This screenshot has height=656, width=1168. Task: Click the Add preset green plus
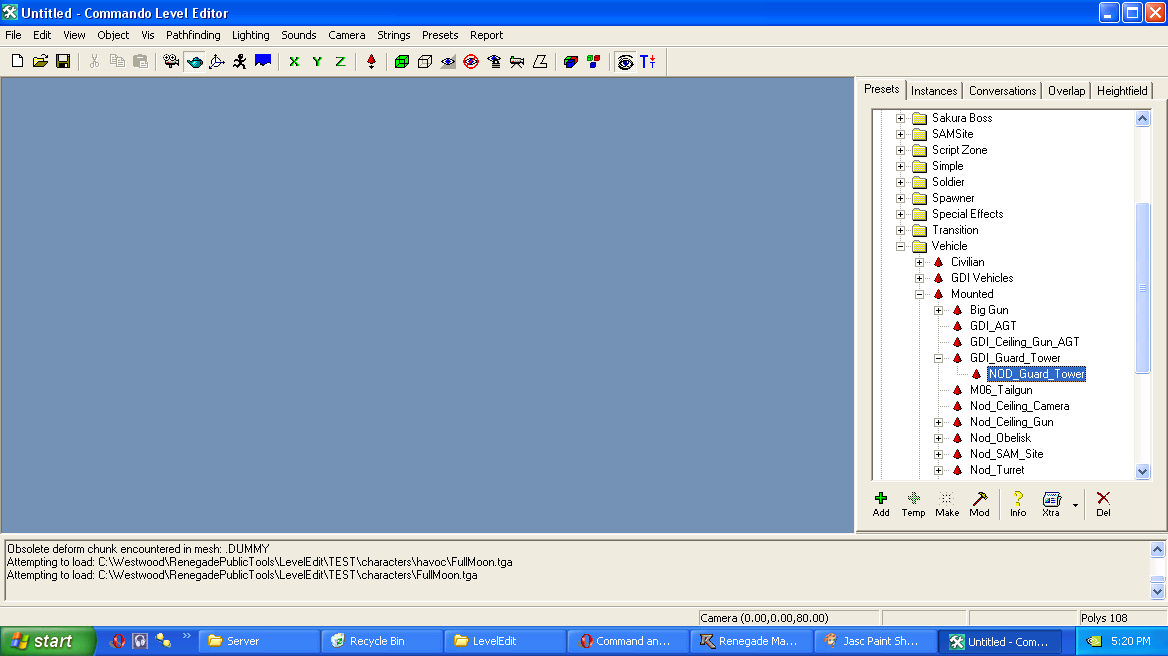881,503
